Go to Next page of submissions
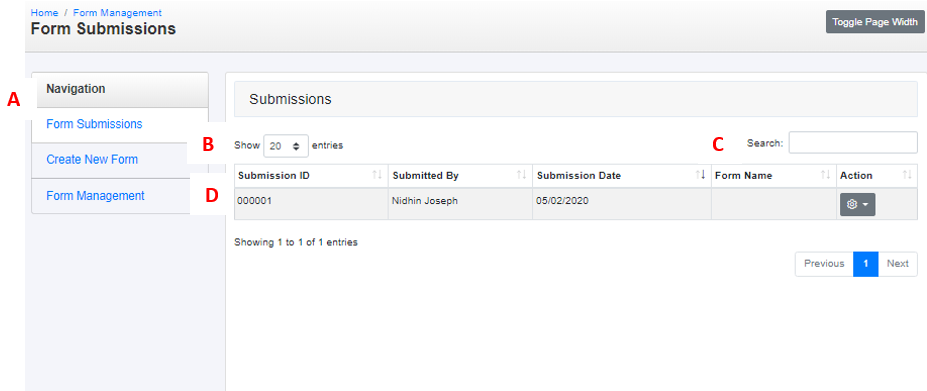The height and width of the screenshot is (391, 927). tap(897, 264)
